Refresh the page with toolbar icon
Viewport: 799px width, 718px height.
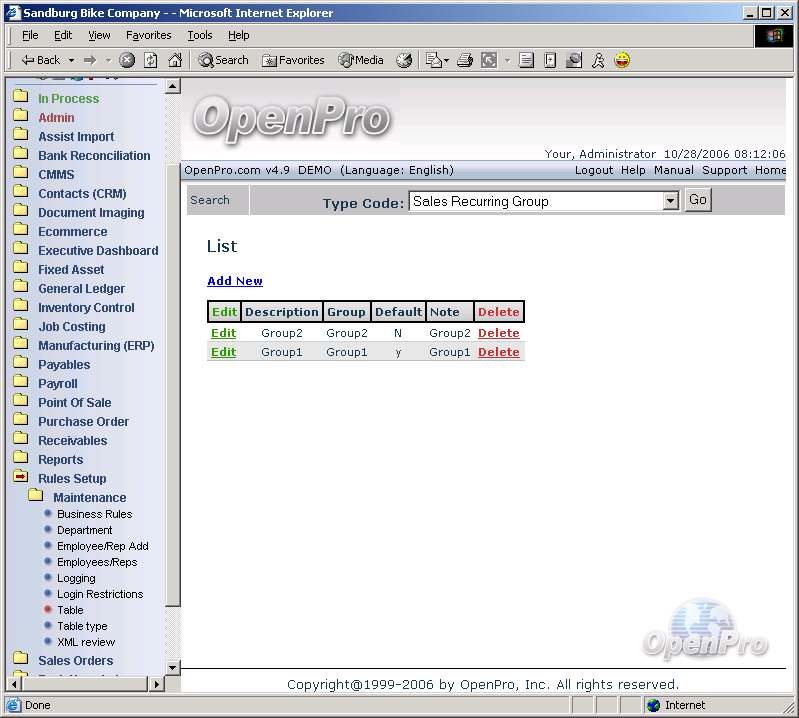coord(151,60)
